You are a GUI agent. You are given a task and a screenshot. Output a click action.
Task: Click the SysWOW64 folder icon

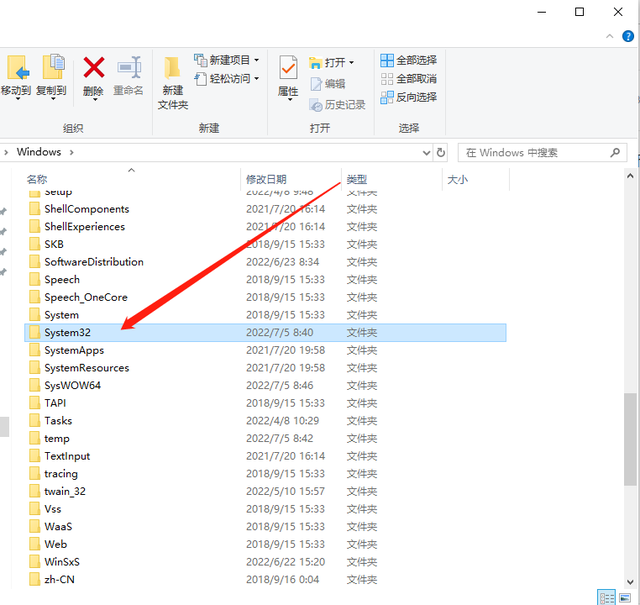click(34, 385)
